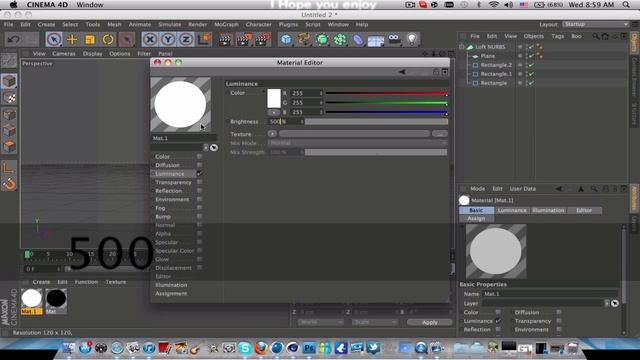Add a light object bulb icon
This screenshot has width=640, height=360.
[412, 40]
